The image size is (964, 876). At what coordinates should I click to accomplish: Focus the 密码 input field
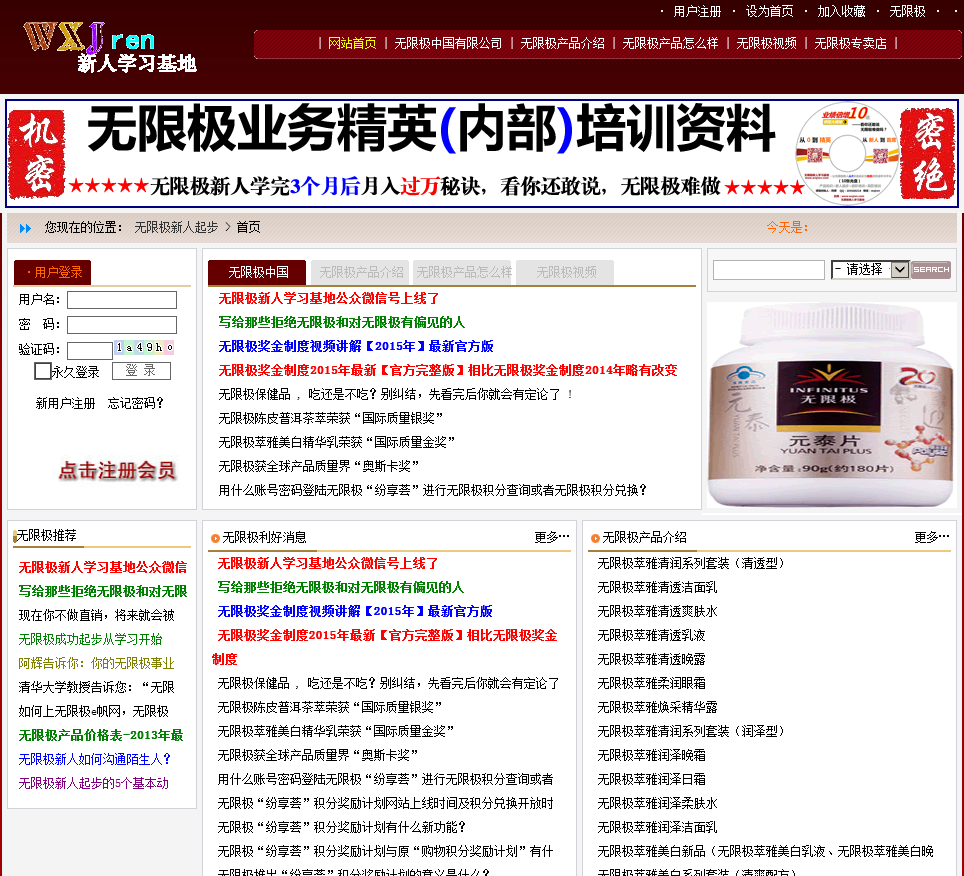pos(122,325)
